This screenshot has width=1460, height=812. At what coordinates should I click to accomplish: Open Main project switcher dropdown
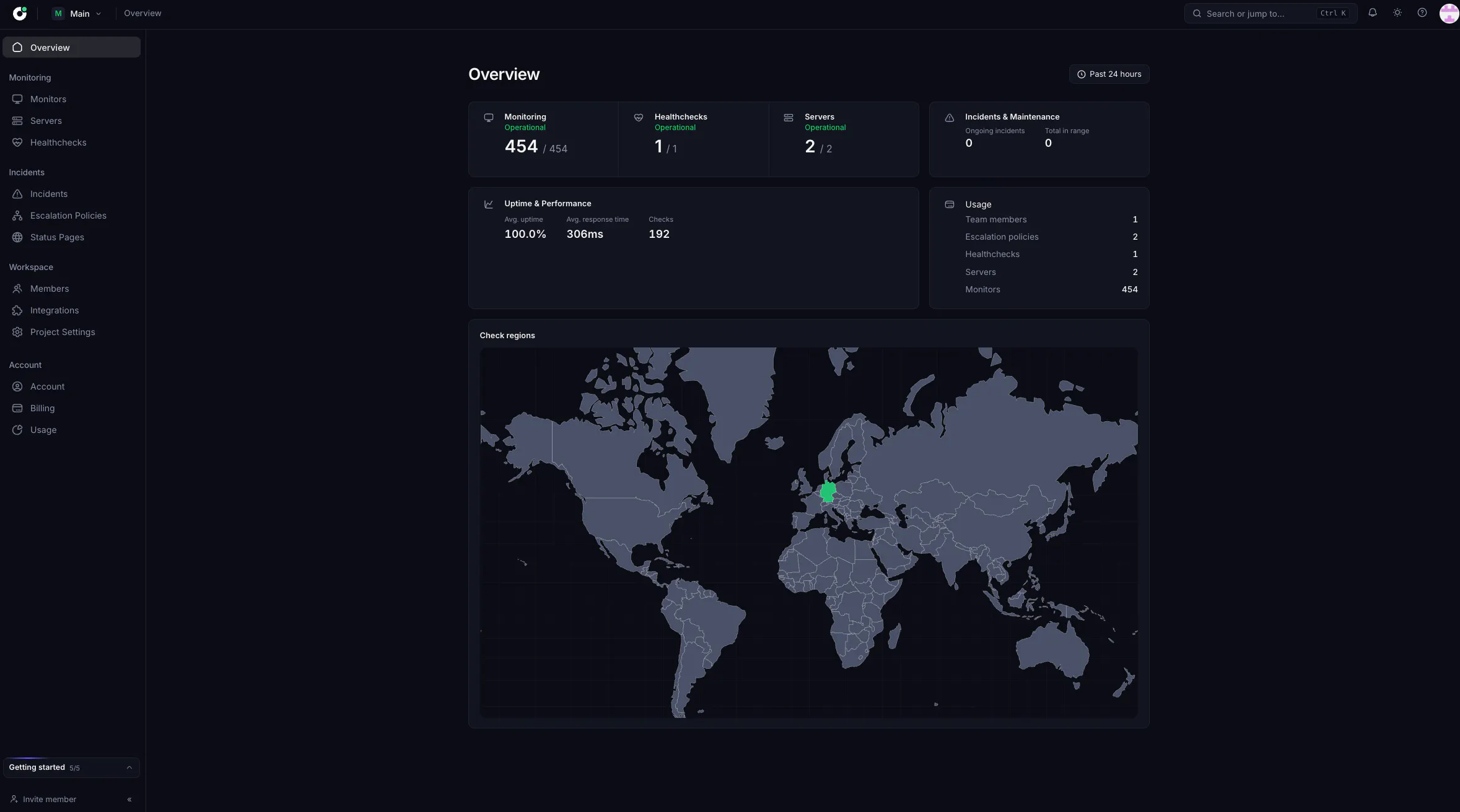tap(77, 13)
